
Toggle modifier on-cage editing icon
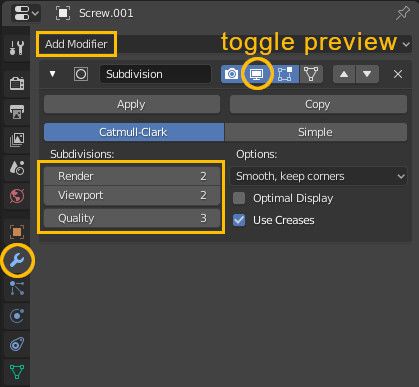(x=311, y=74)
